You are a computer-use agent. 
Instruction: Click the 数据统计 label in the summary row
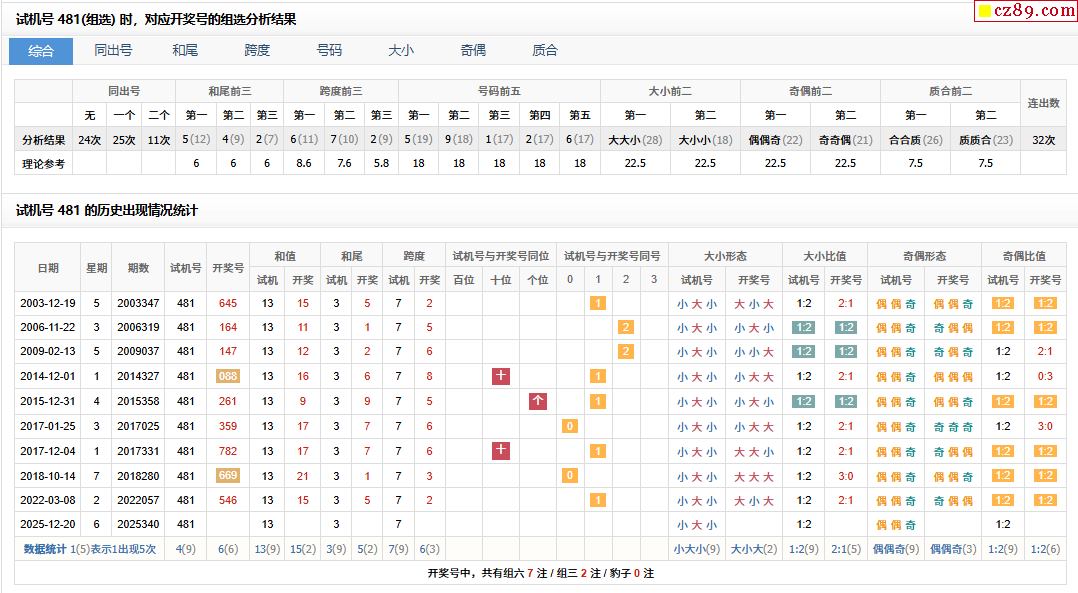pos(45,549)
